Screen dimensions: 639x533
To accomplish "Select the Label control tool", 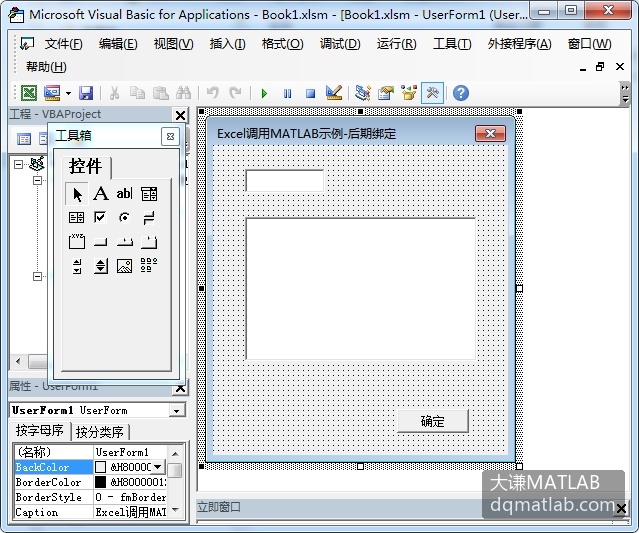I will pos(101,194).
